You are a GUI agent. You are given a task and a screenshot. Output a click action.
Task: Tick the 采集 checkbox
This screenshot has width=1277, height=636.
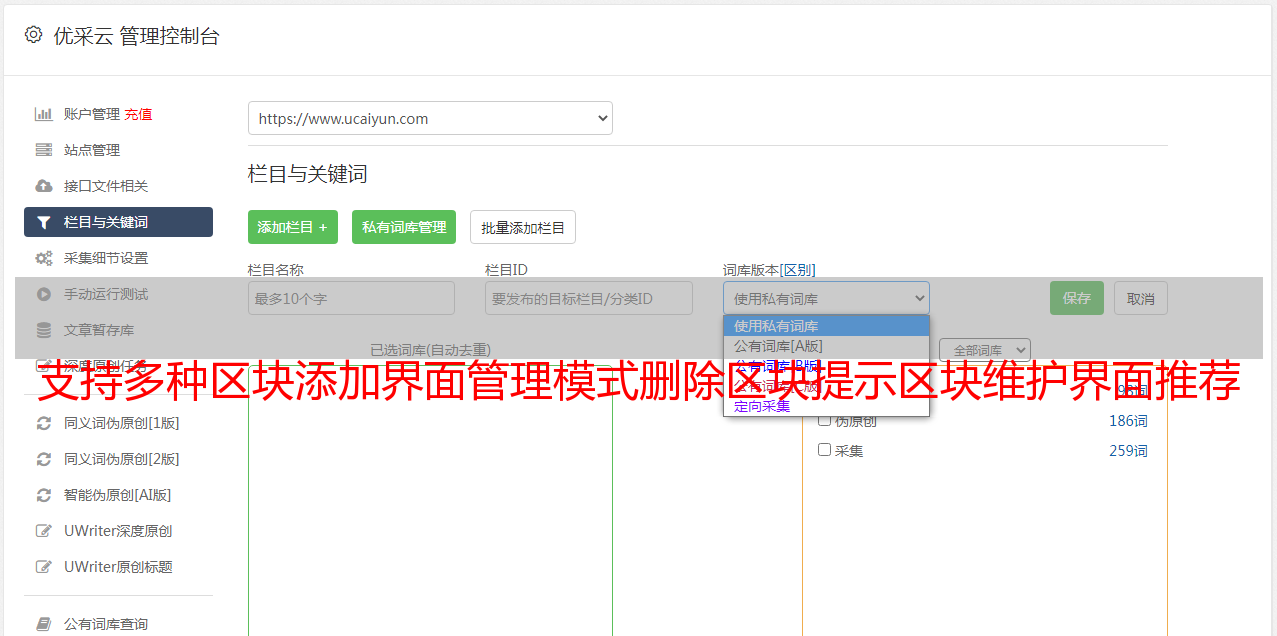[x=825, y=450]
